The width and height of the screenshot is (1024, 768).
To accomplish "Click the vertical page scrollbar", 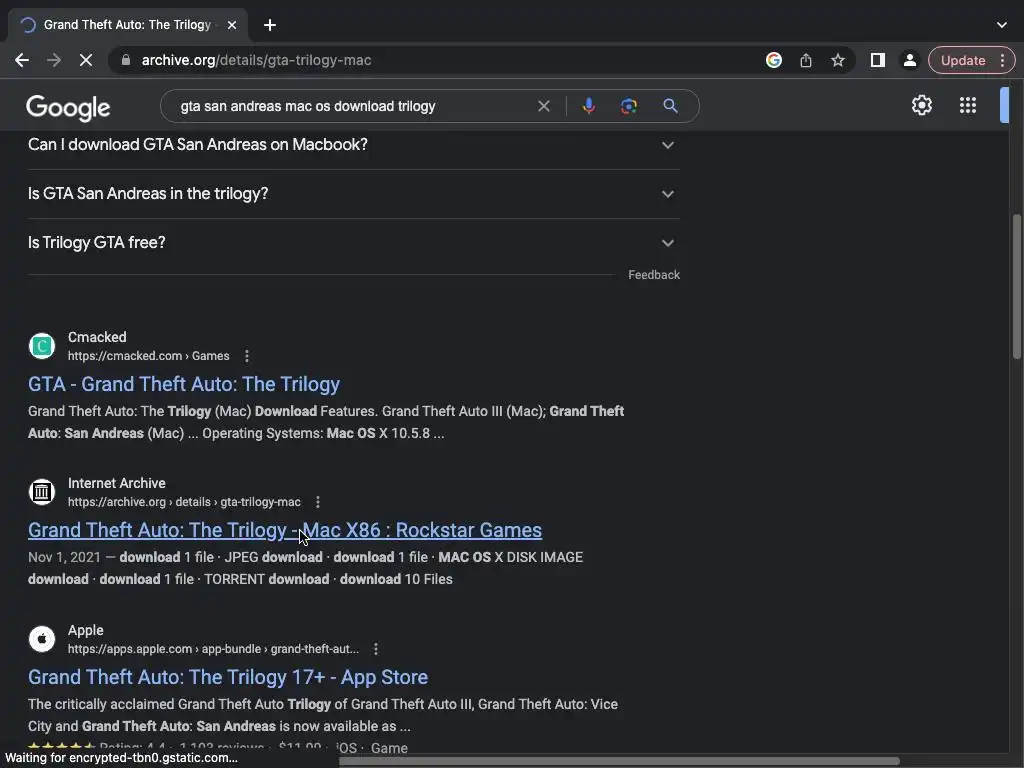I will point(1017,287).
